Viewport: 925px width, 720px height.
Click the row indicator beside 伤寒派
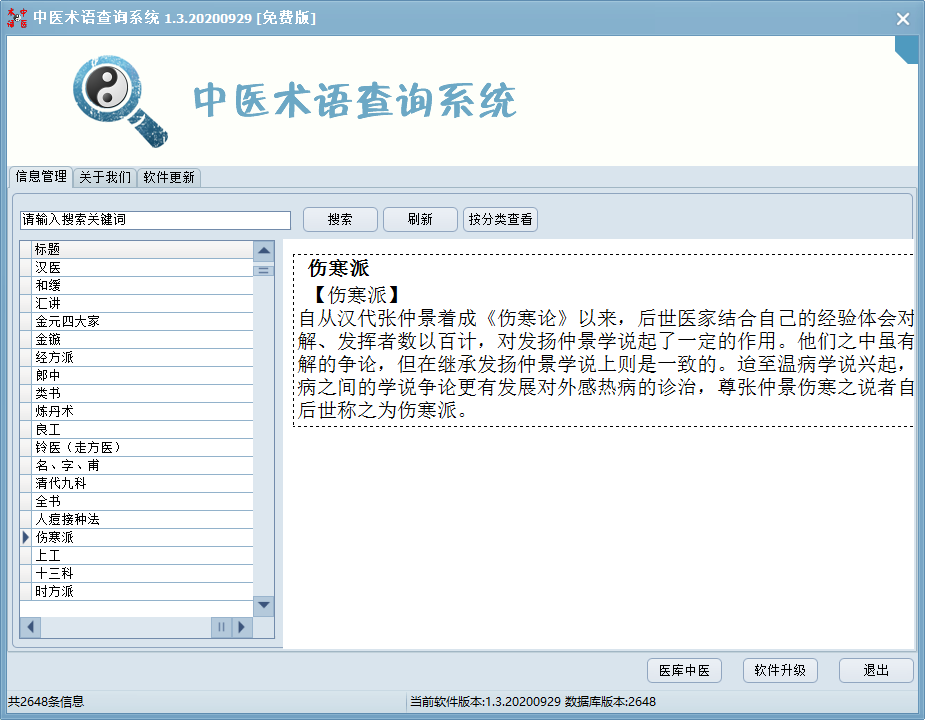pyautogui.click(x=25, y=538)
